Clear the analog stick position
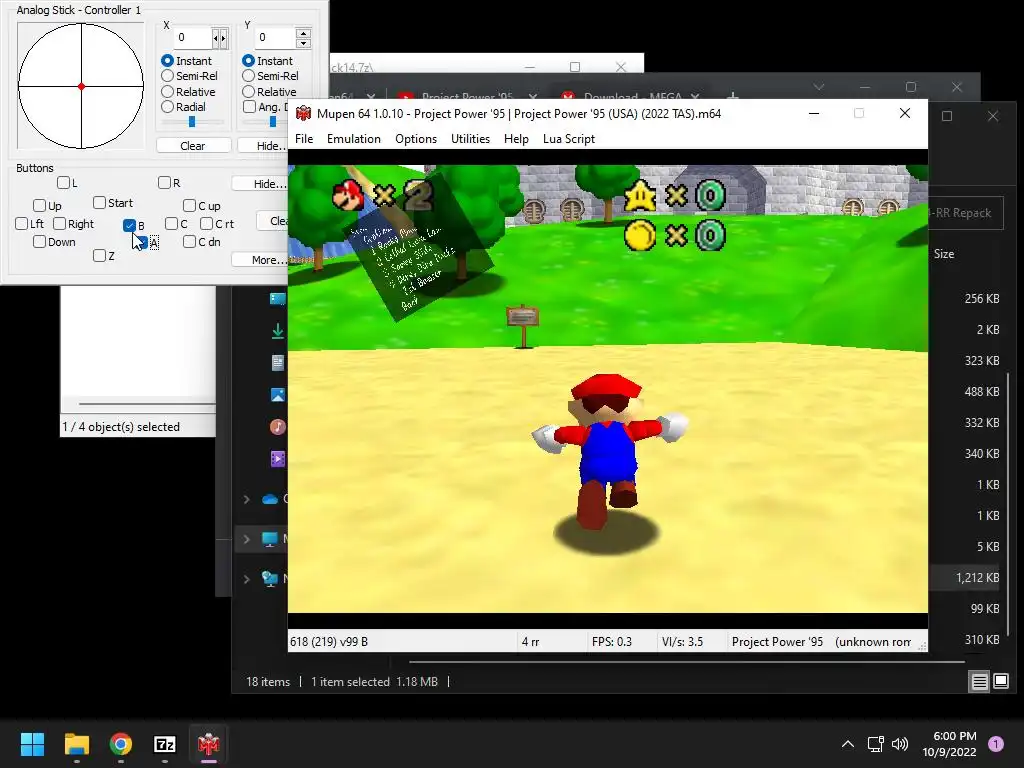The height and width of the screenshot is (768, 1024). [x=193, y=146]
